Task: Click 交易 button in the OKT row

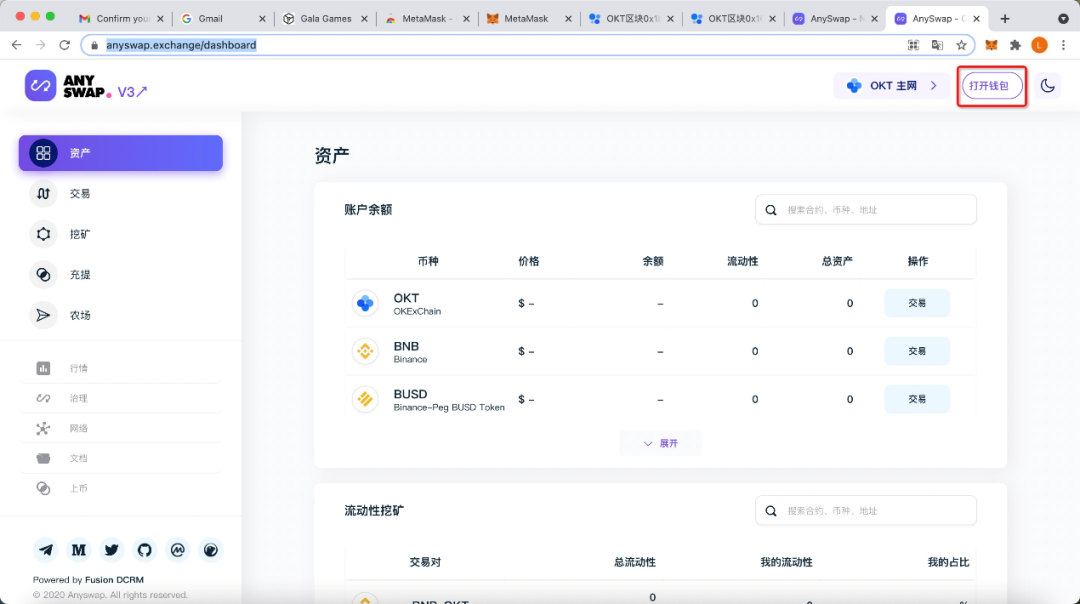Action: pyautogui.click(x=917, y=303)
